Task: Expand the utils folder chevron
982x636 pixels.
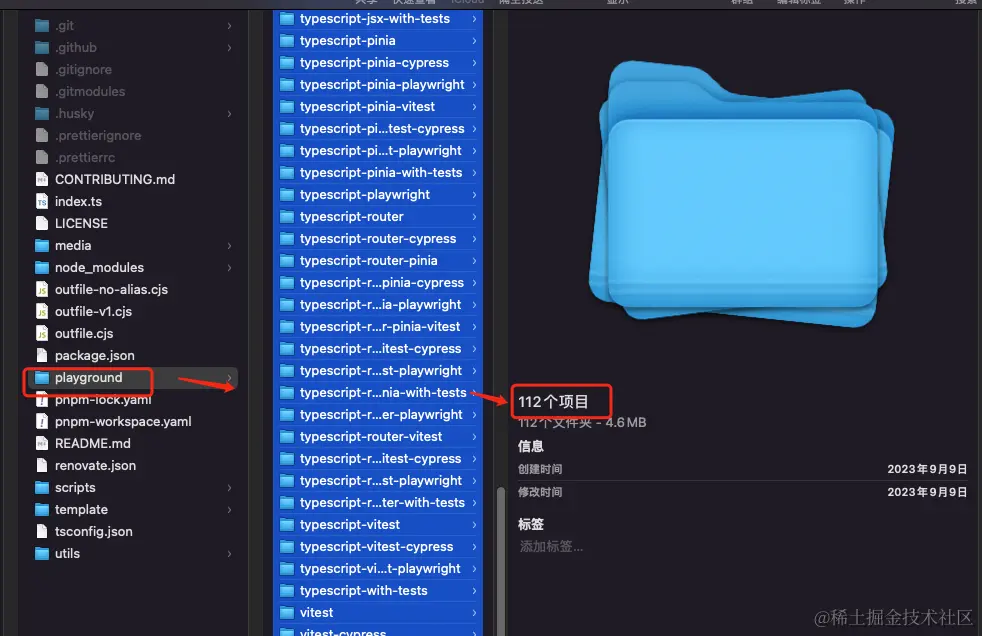Action: (229, 553)
